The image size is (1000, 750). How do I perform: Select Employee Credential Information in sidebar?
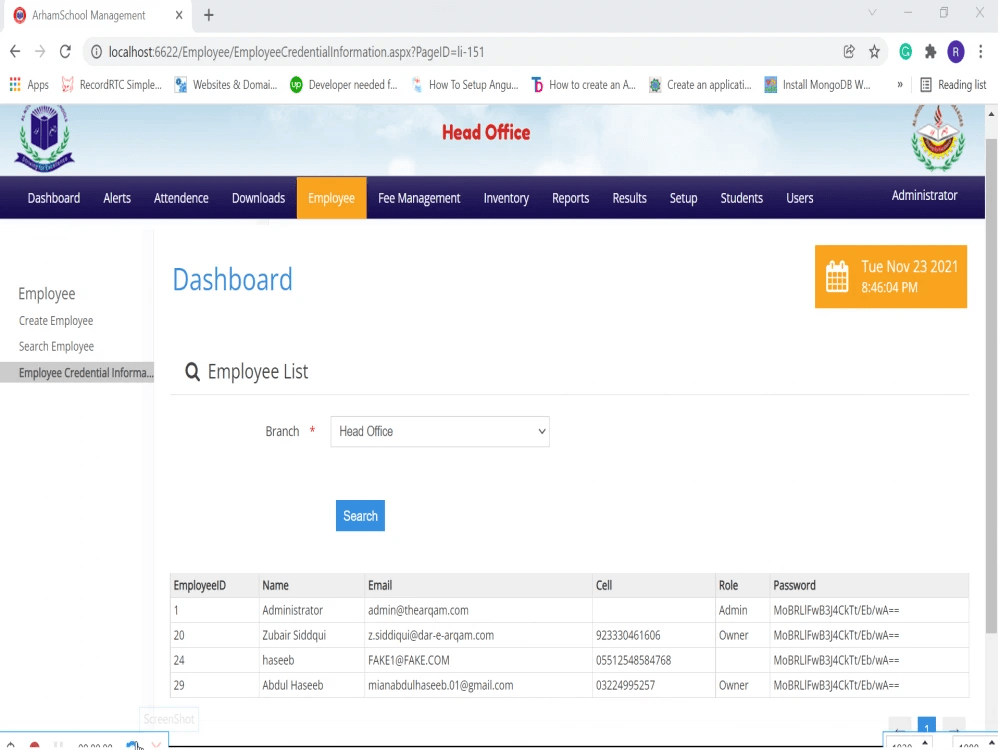[76, 372]
